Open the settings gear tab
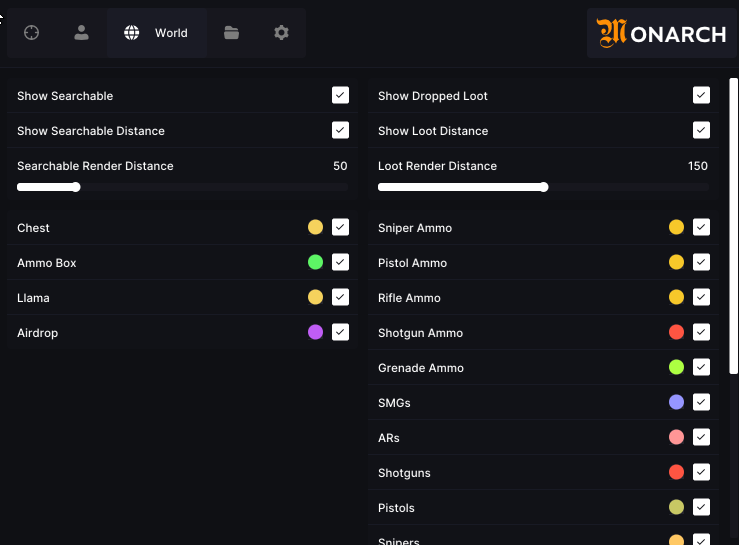 [x=281, y=33]
